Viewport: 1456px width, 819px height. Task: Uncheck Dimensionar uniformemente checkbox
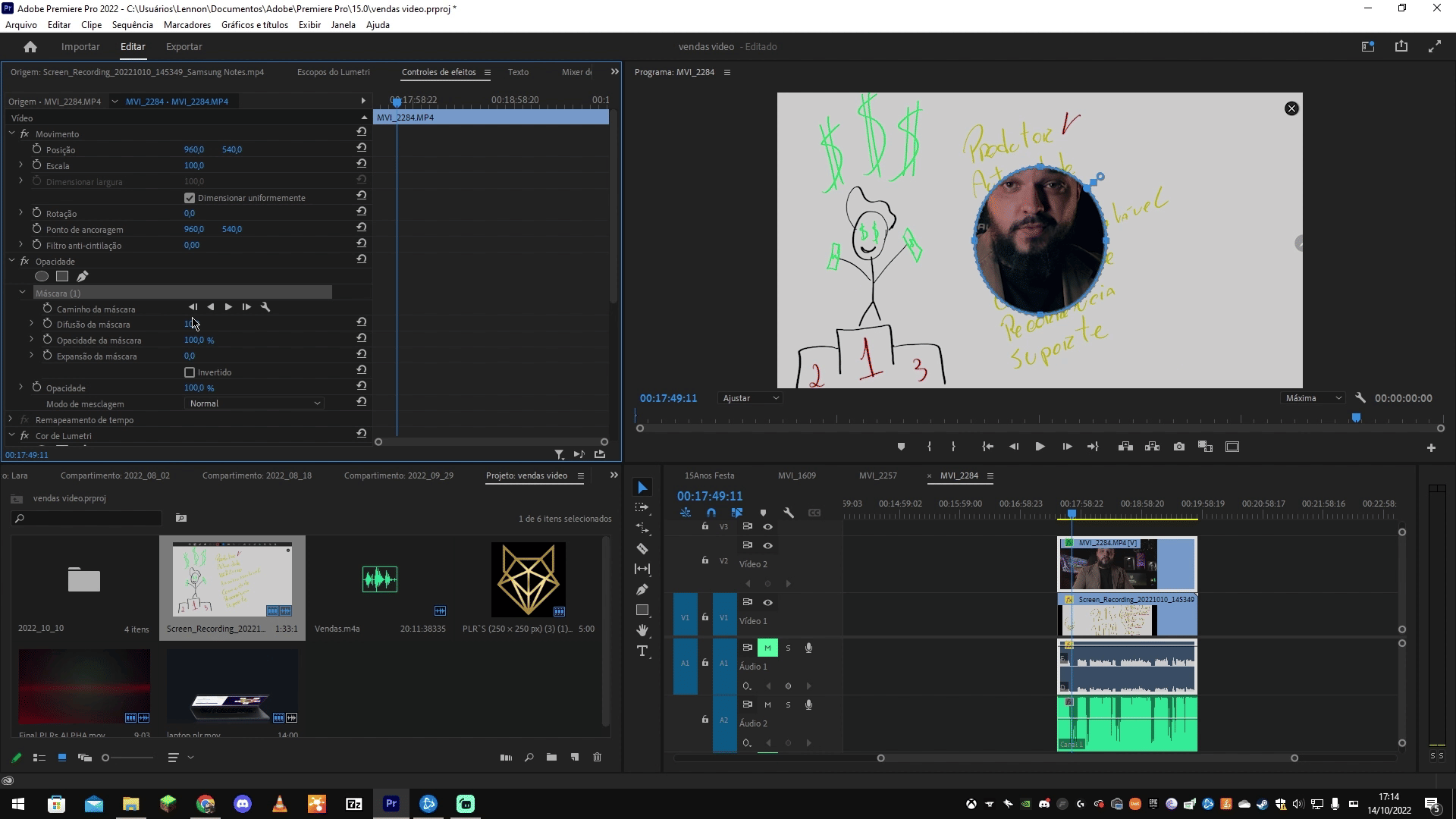coord(190,198)
